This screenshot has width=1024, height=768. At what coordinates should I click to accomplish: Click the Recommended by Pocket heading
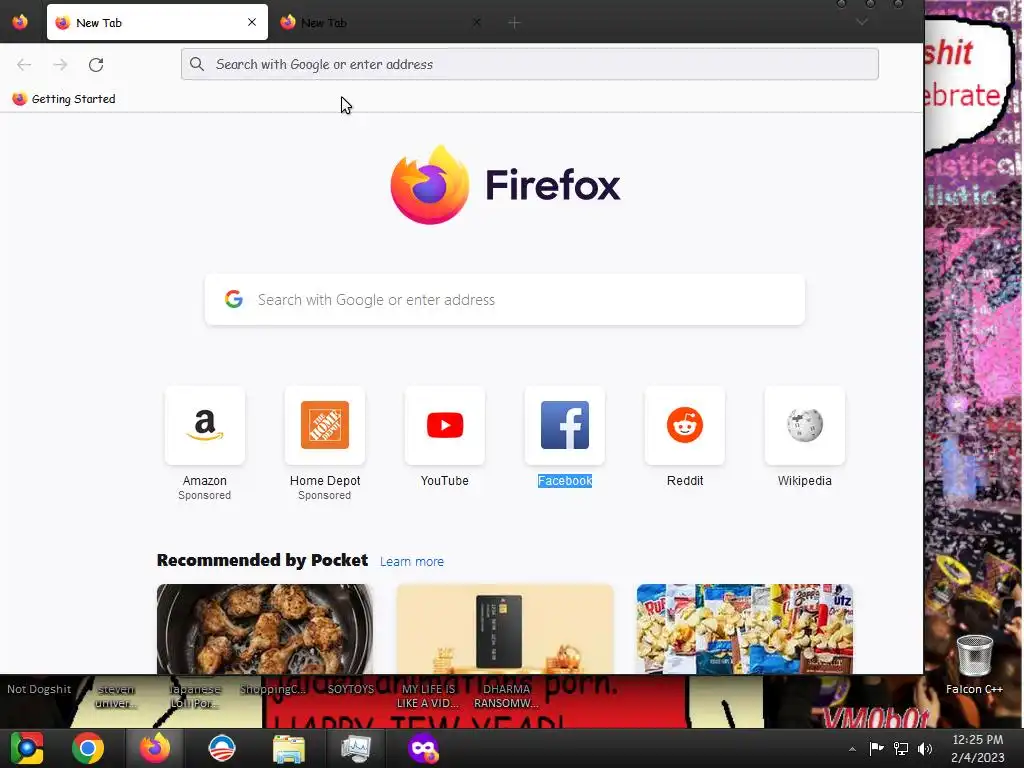(263, 560)
